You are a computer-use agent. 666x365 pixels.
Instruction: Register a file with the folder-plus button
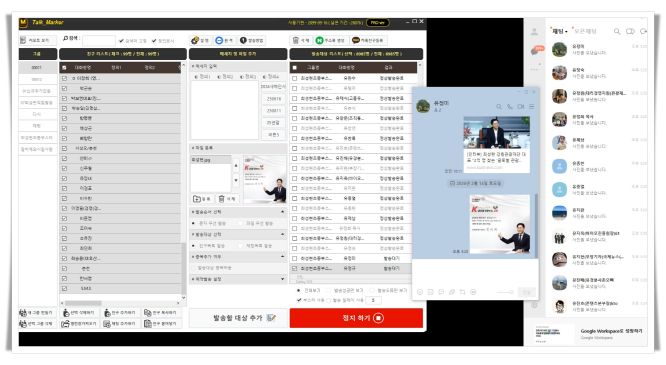[x=202, y=198]
